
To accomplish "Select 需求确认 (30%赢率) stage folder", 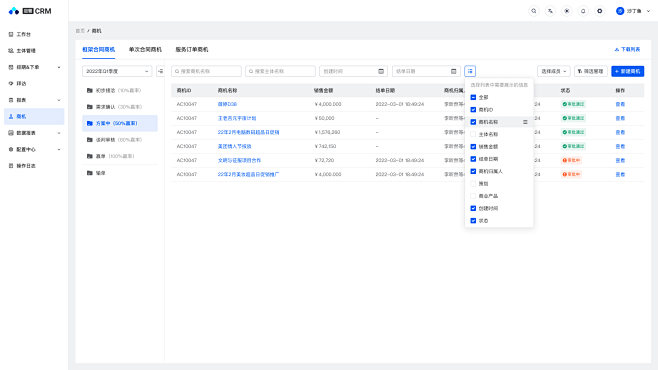I will click(120, 107).
